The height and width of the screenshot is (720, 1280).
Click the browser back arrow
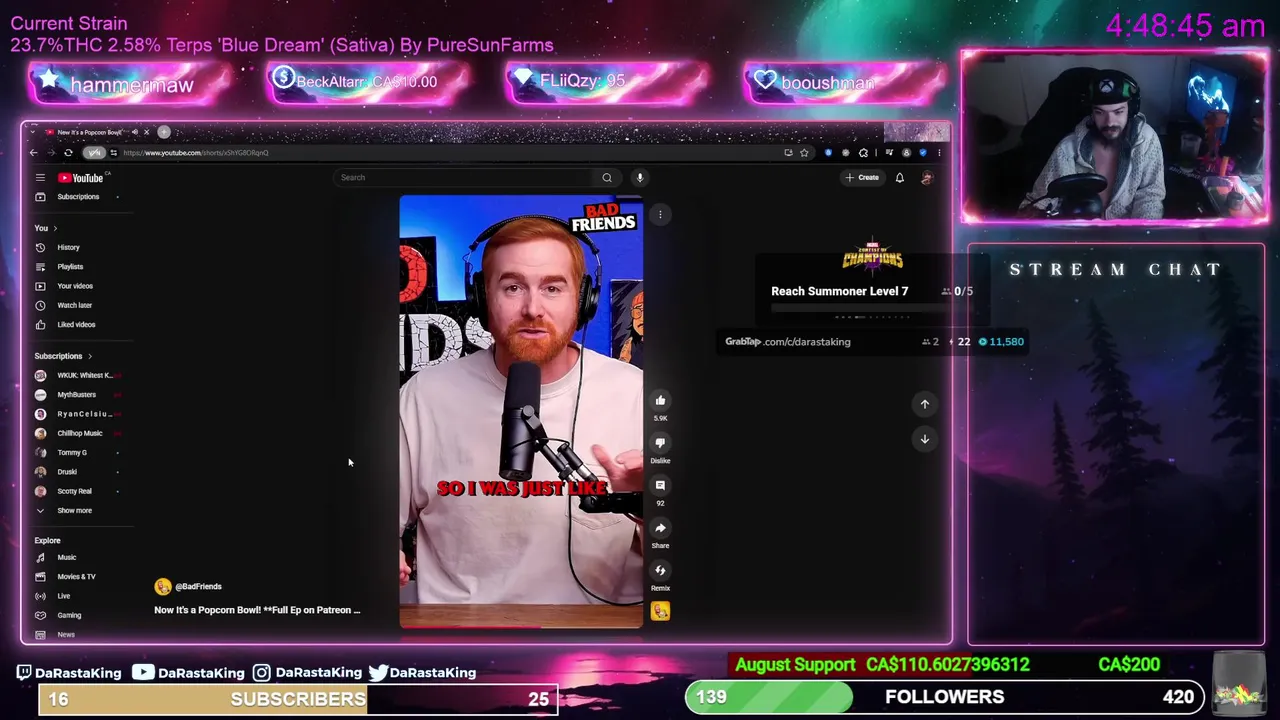click(x=33, y=153)
